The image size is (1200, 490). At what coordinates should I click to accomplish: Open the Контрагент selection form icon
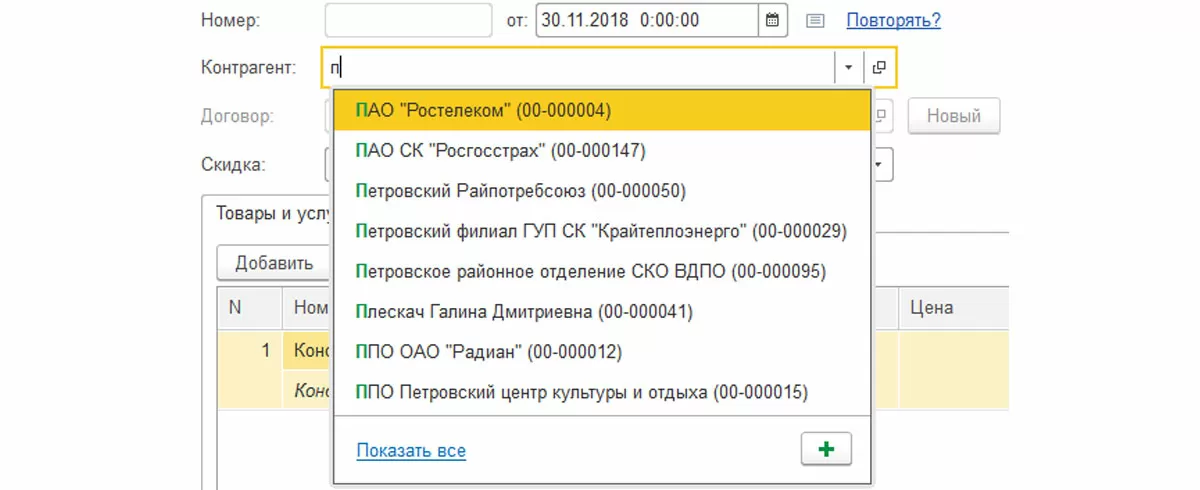[879, 68]
